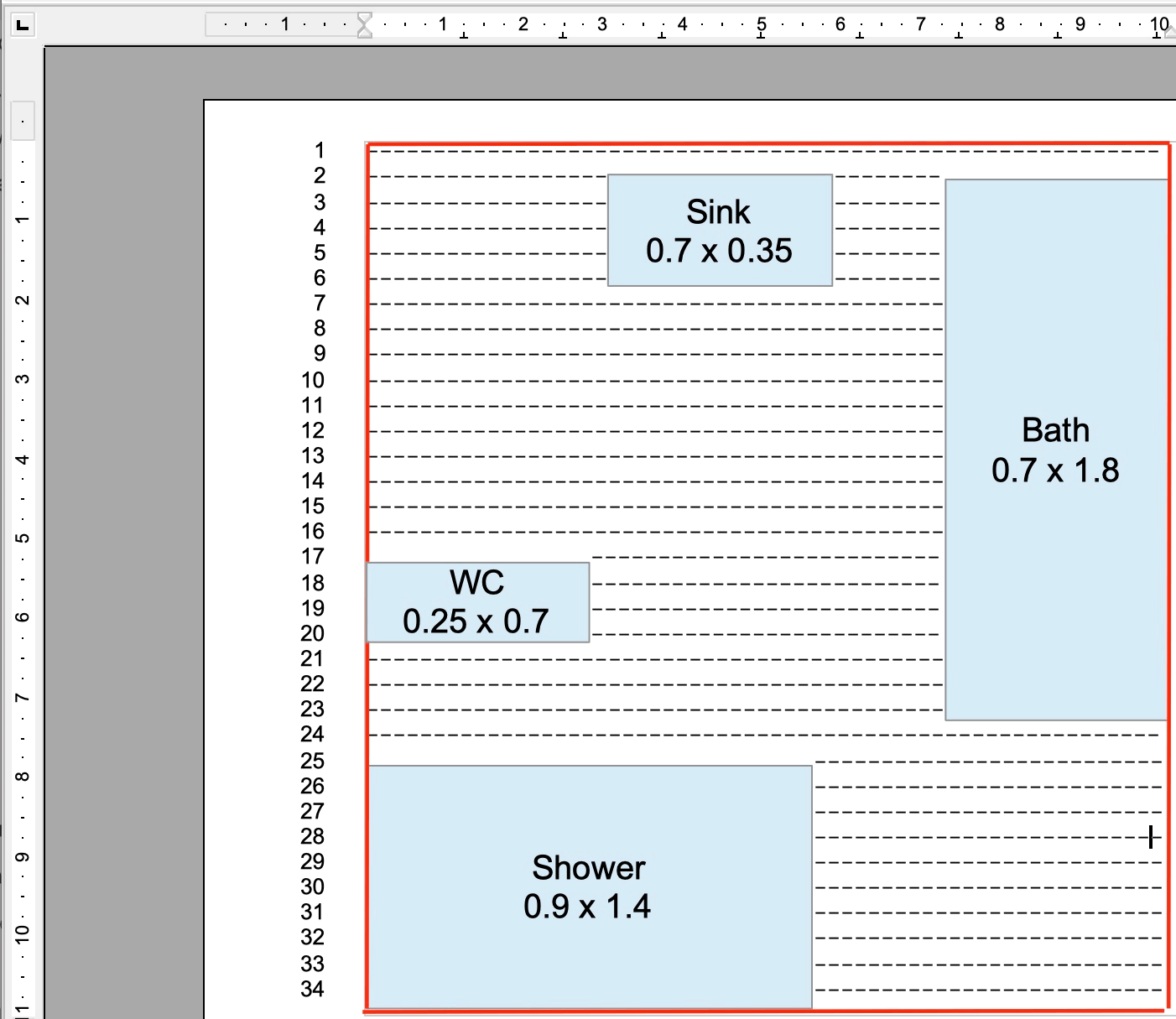
Task: Click line number 3 in the margin
Action: coord(320,202)
